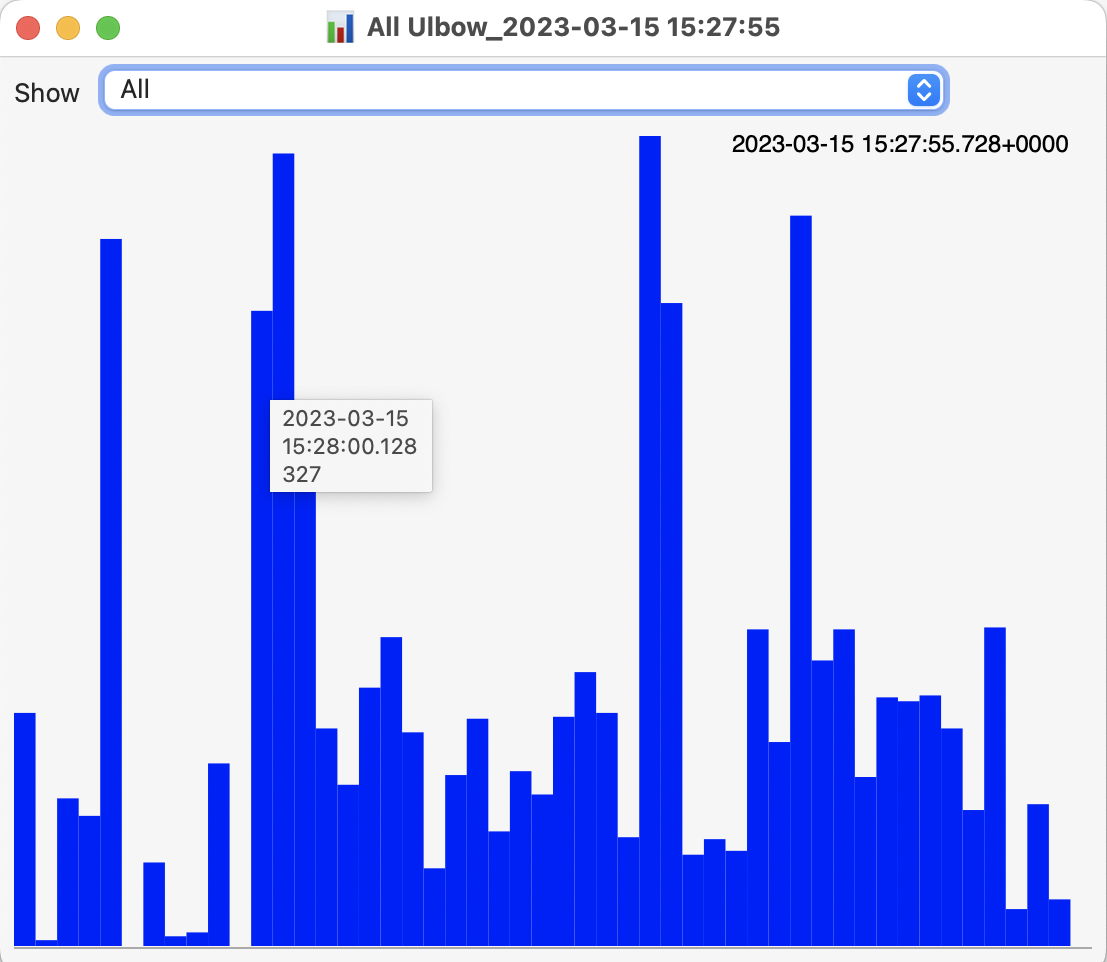Click the leftmost bar in the chart
This screenshot has height=962, width=1107.
(25, 830)
